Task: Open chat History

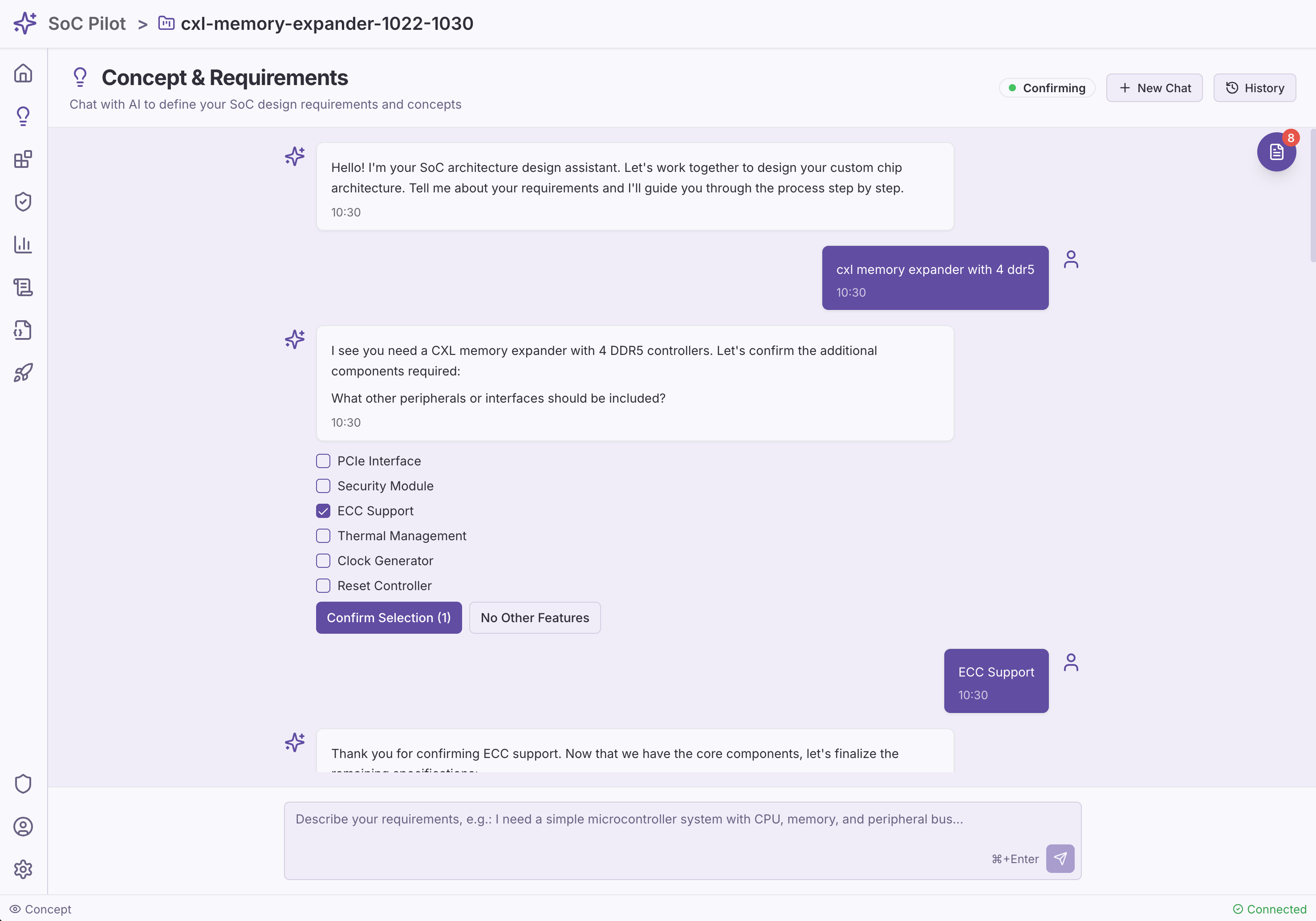Action: click(x=1254, y=88)
